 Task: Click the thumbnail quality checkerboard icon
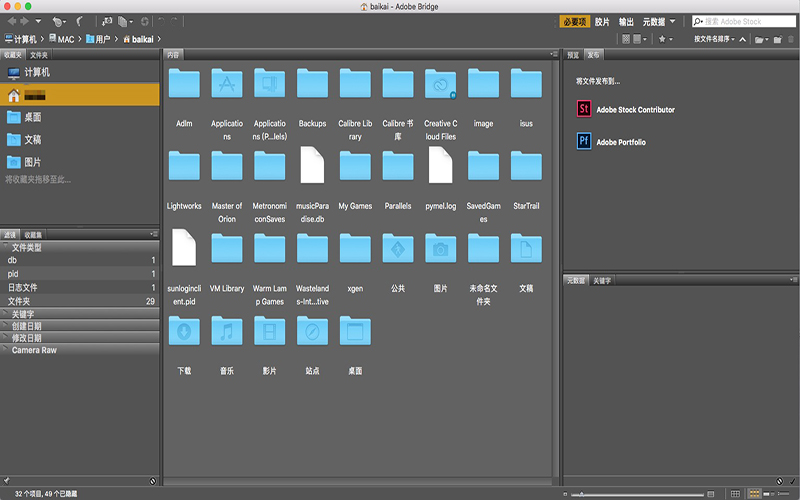[x=626, y=39]
